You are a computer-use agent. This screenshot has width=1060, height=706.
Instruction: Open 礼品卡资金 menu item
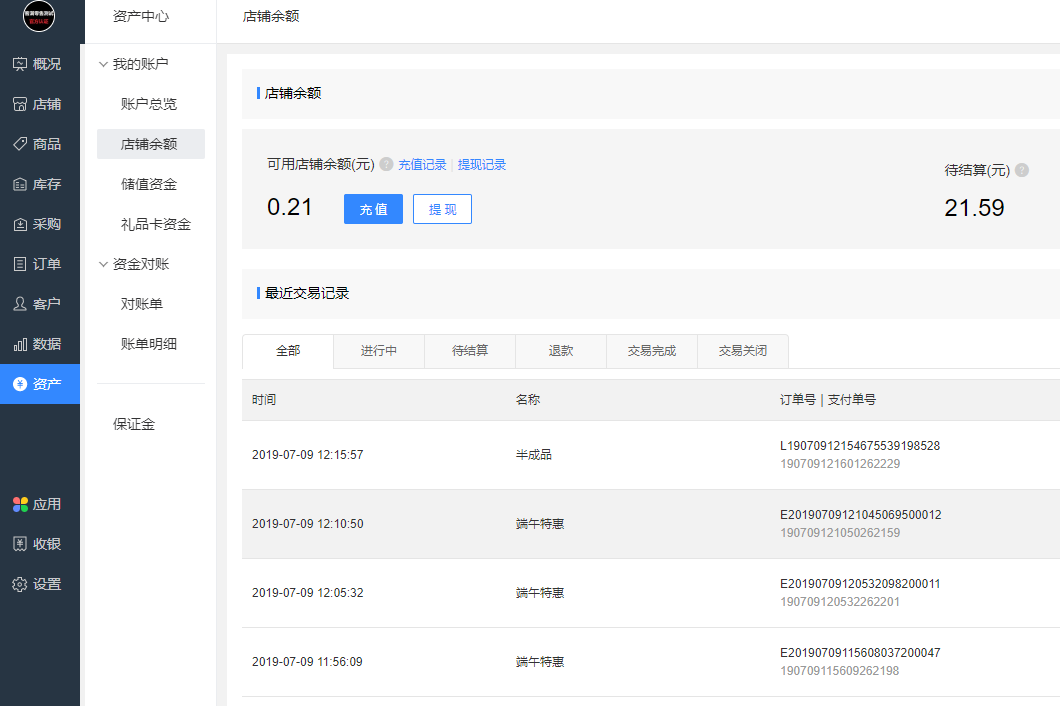click(155, 224)
